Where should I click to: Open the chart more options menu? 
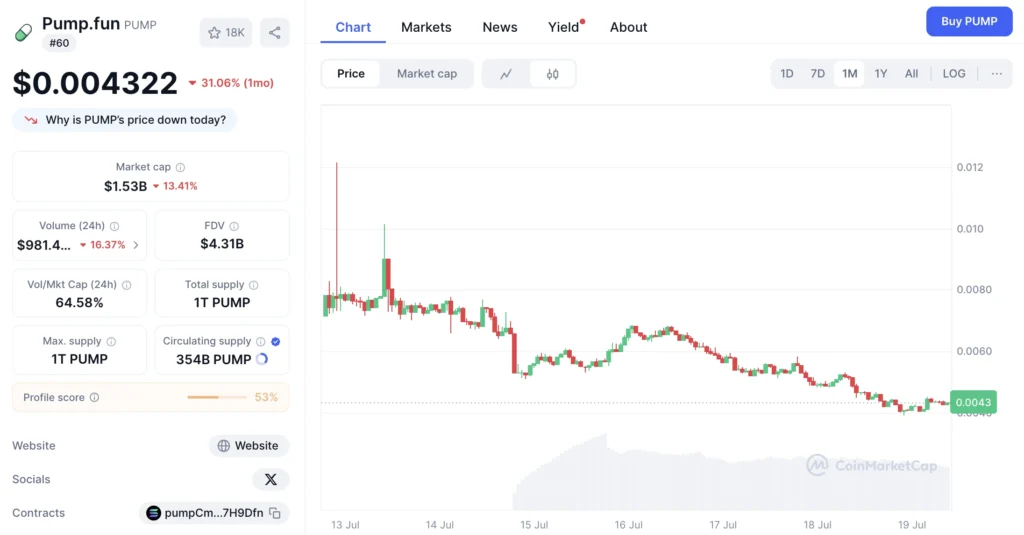point(996,74)
